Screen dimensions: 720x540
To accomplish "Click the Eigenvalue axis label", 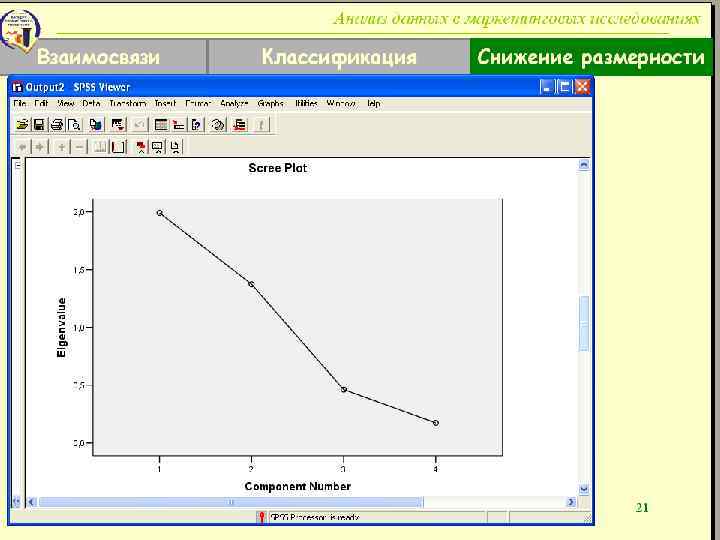I will 61,327.
